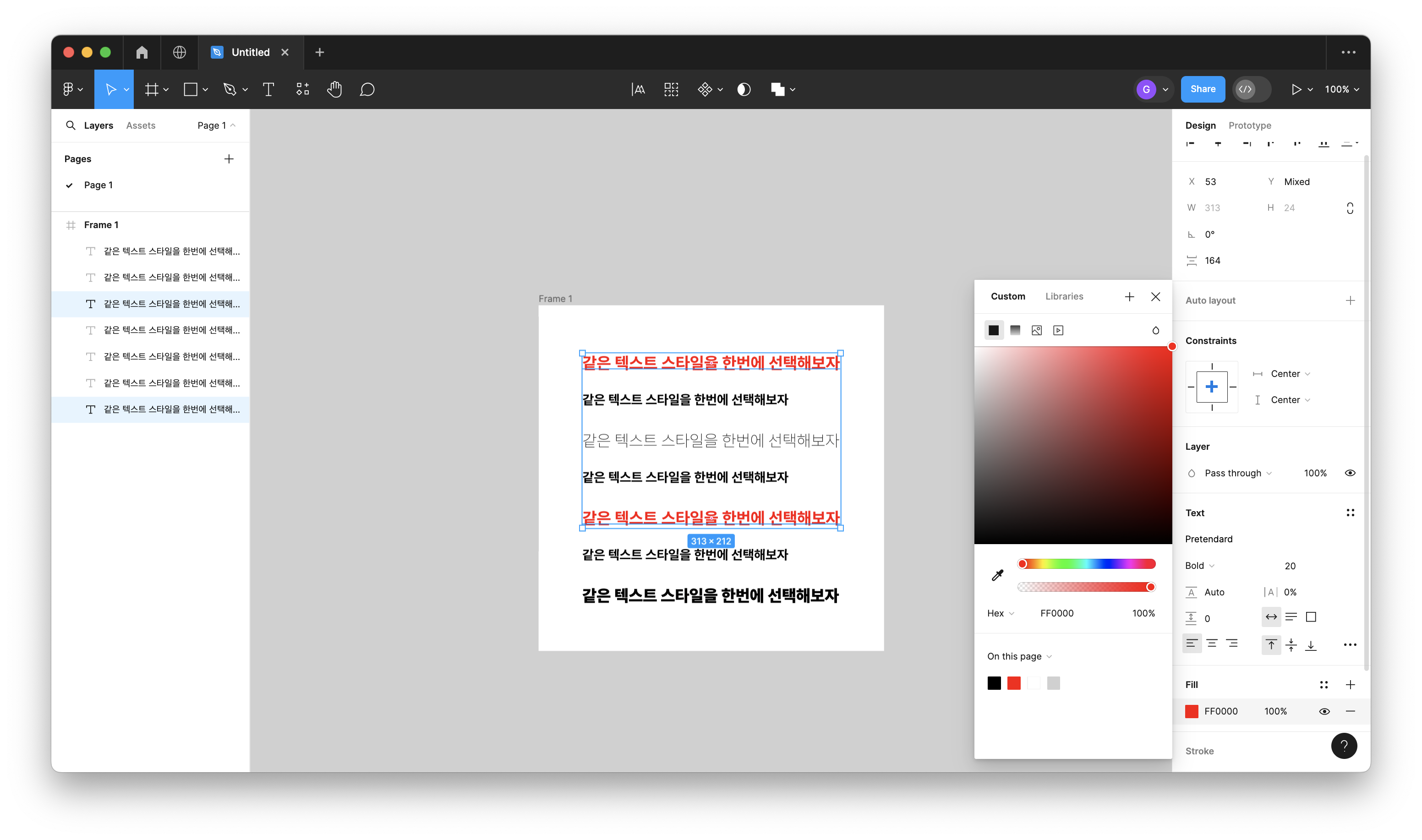Open the Pass through blend mode dropdown
Screen dimensions: 1422x840
(1237, 473)
